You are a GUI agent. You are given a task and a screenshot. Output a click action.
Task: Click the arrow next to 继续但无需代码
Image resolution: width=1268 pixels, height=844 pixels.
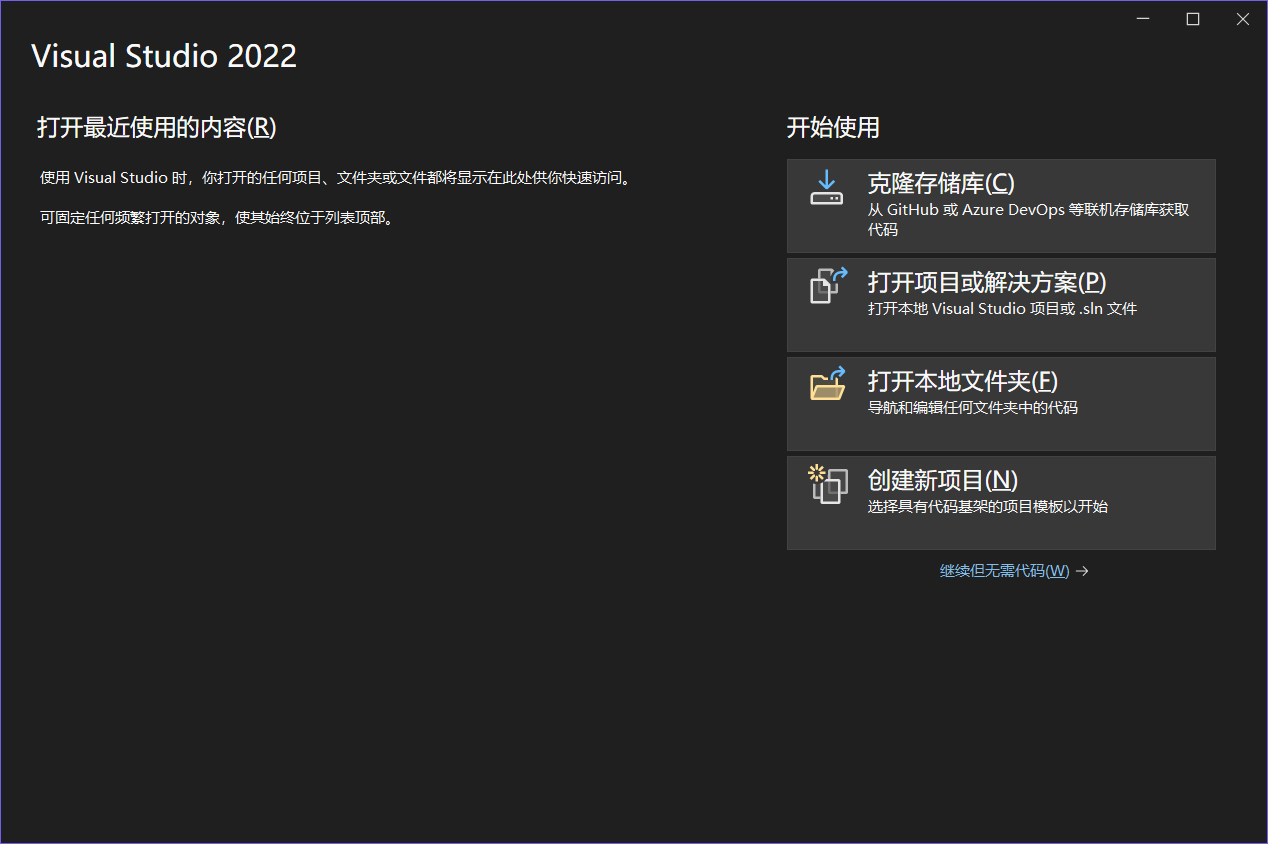pyautogui.click(x=1082, y=570)
